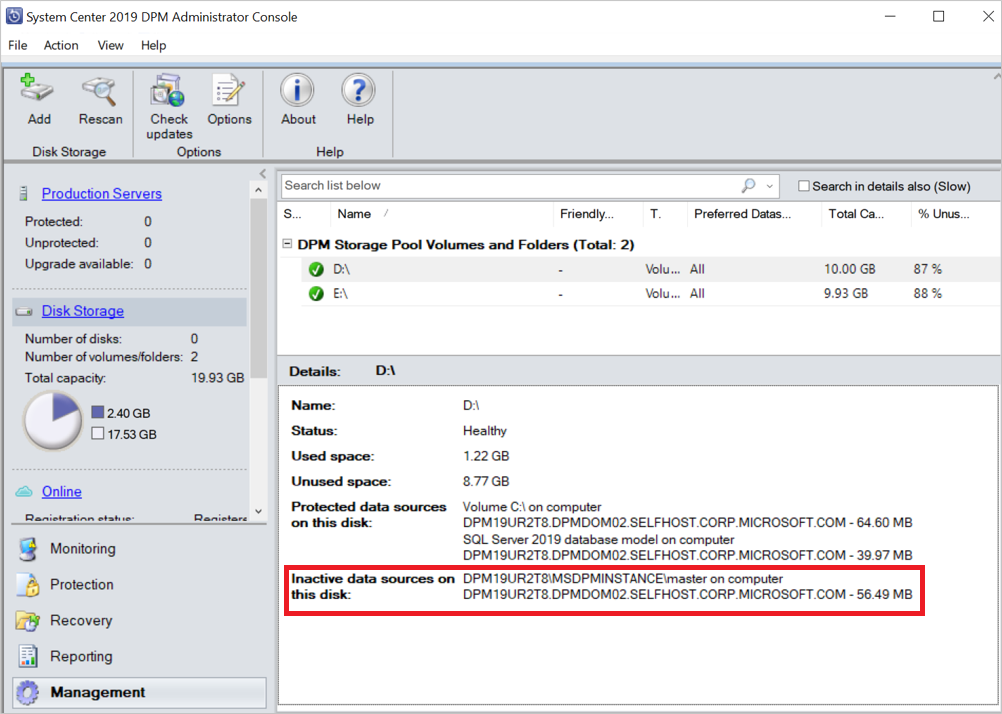
Task: Click the Add disk storage icon
Action: (x=38, y=89)
